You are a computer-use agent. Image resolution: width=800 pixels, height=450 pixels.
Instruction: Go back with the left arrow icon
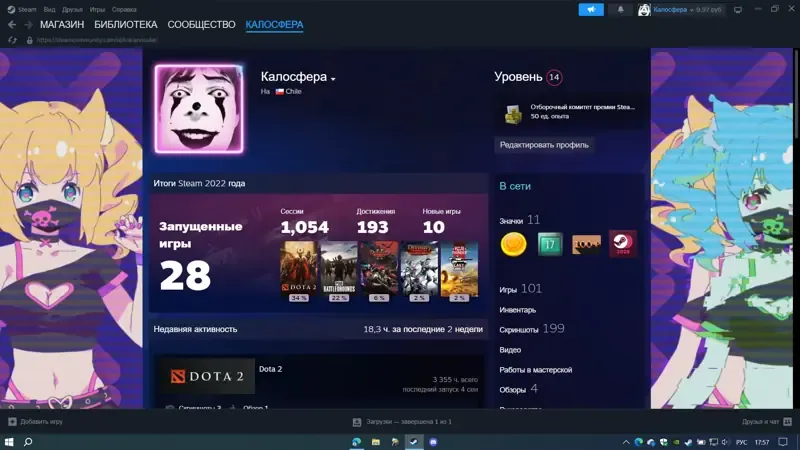(x=12, y=24)
